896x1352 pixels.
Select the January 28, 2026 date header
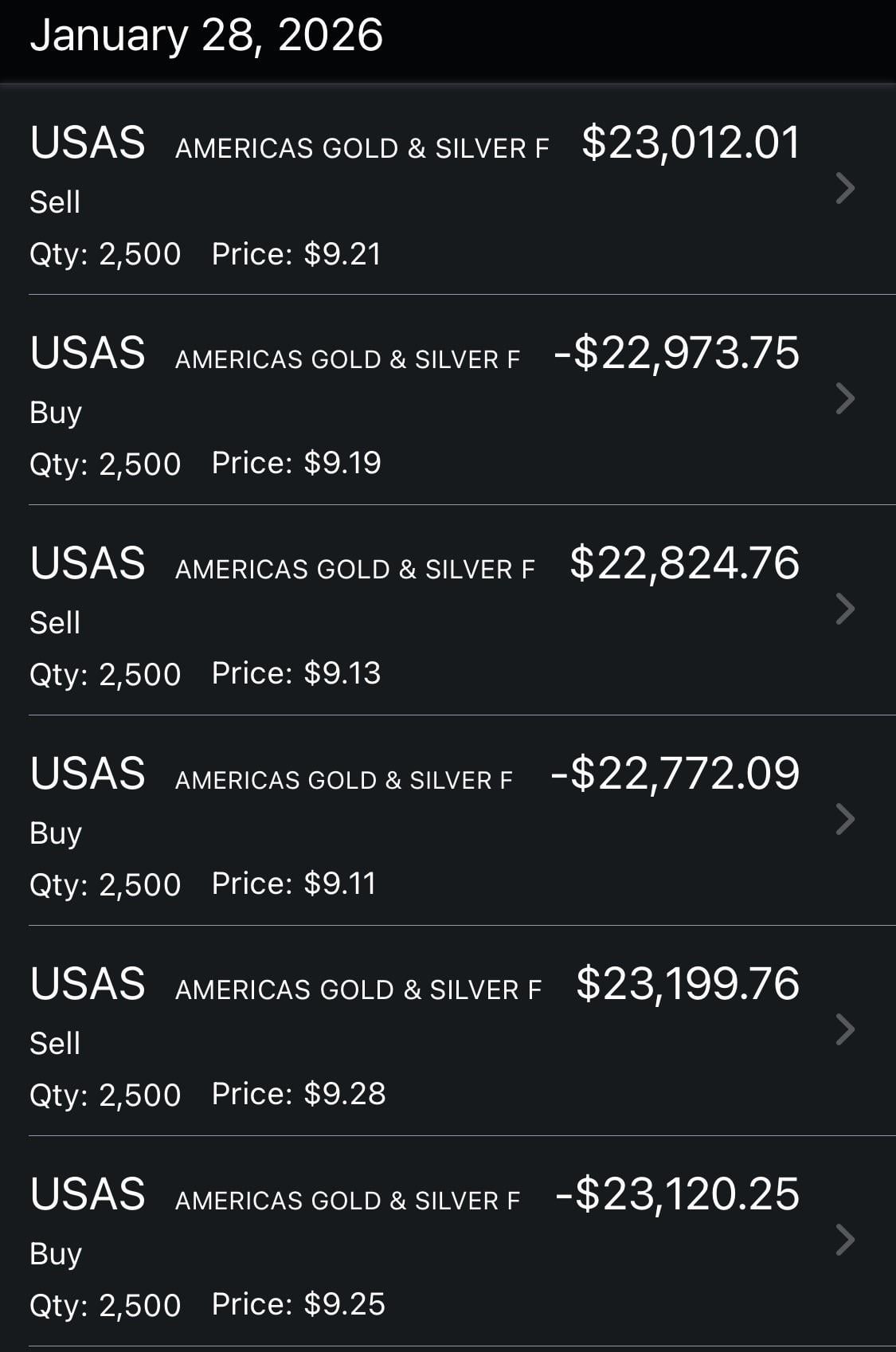point(206,36)
